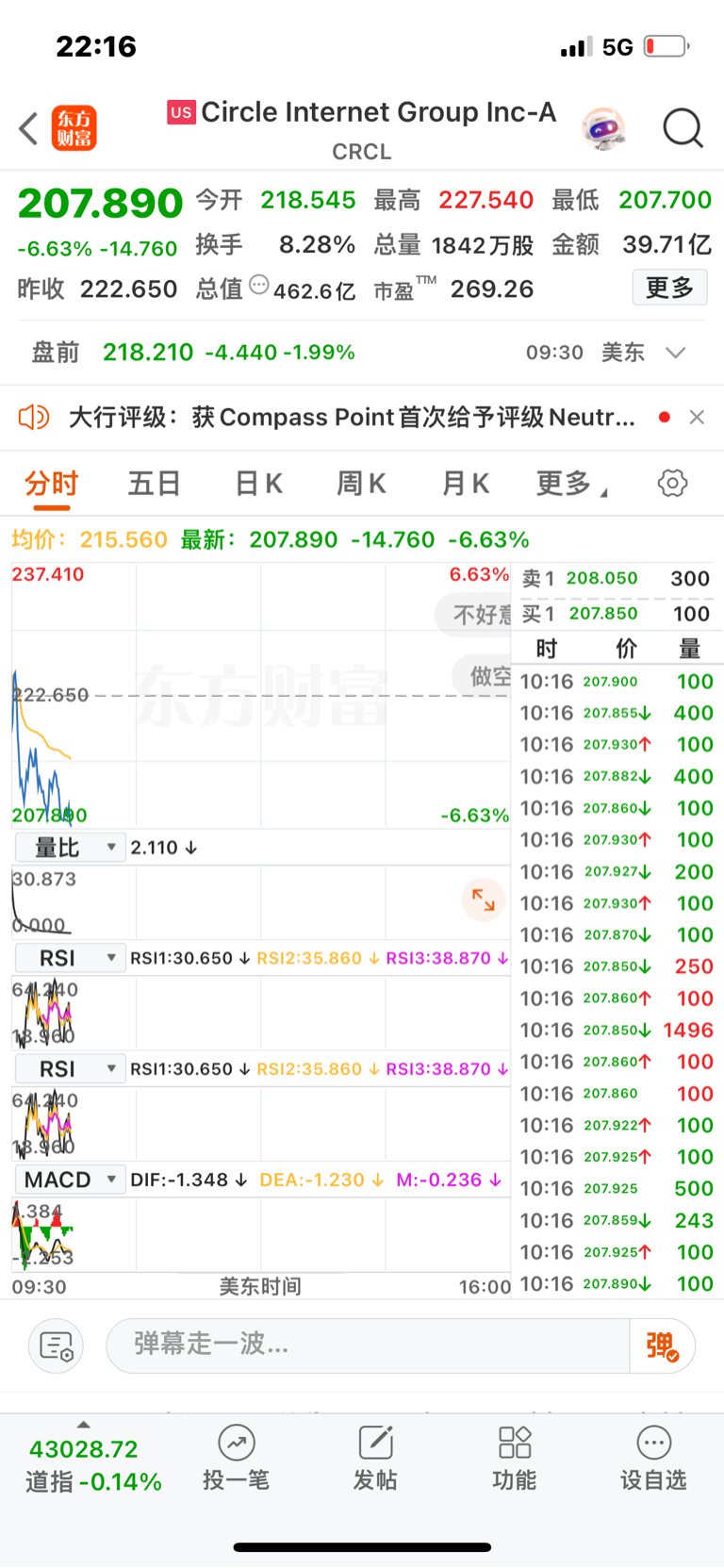Tap the 最高 227.540 value
The image size is (724, 1568).
click(x=486, y=200)
